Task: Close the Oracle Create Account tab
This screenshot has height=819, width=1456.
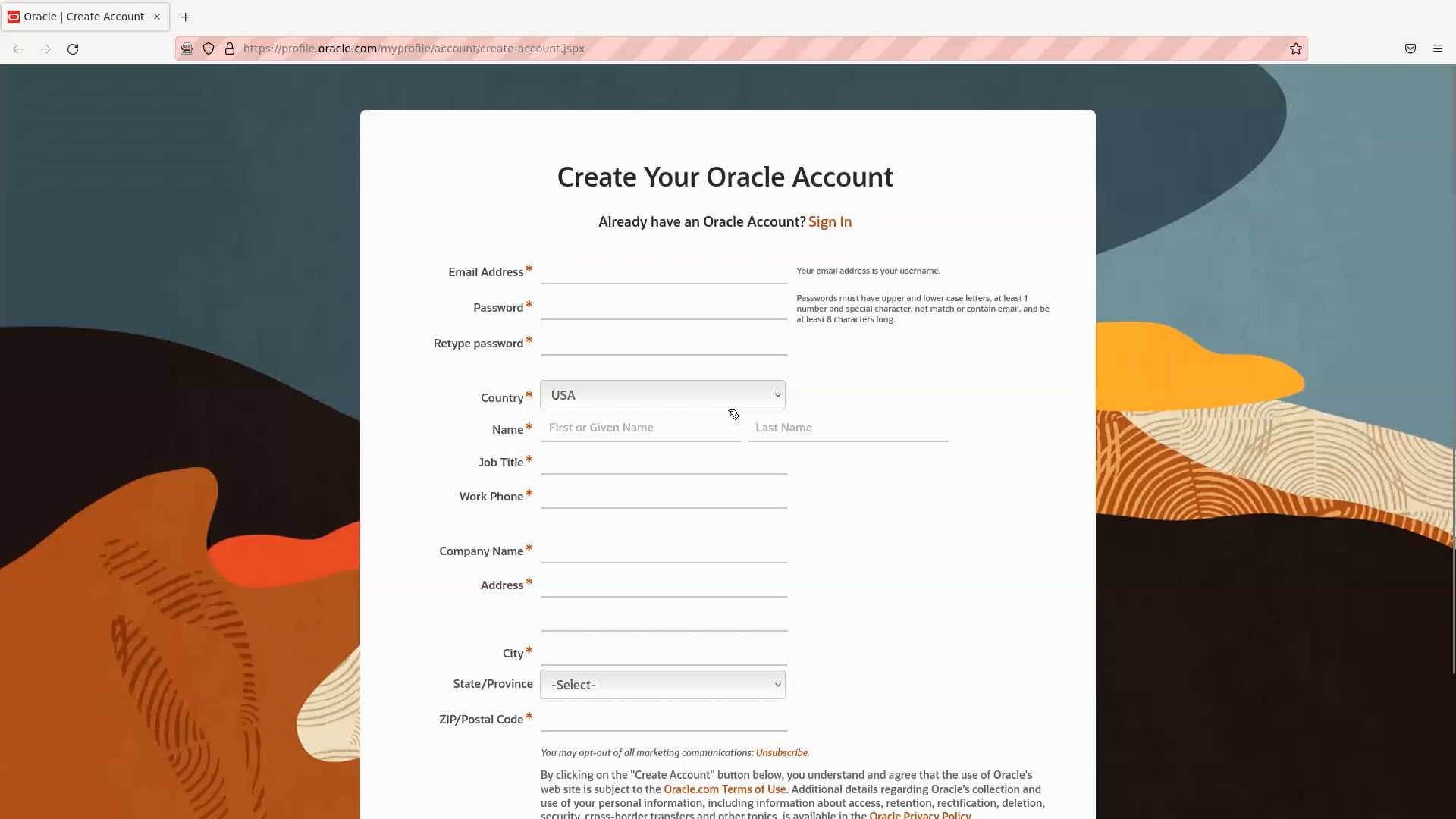Action: [x=156, y=17]
